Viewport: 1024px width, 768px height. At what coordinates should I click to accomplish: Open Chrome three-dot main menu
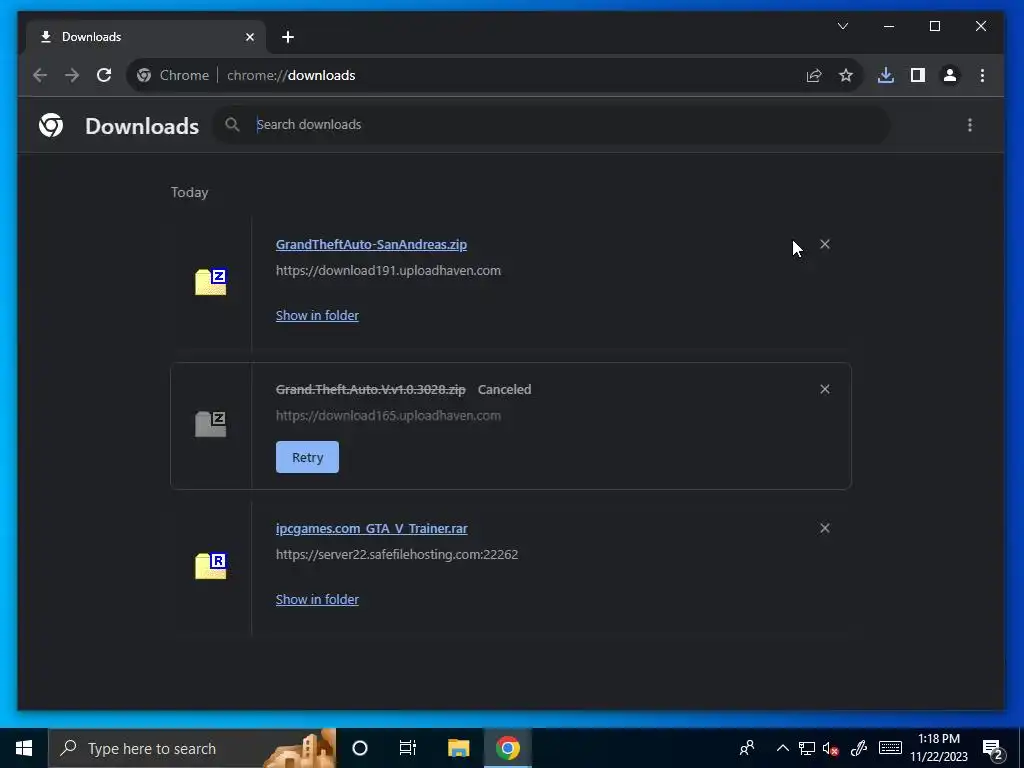click(x=982, y=75)
